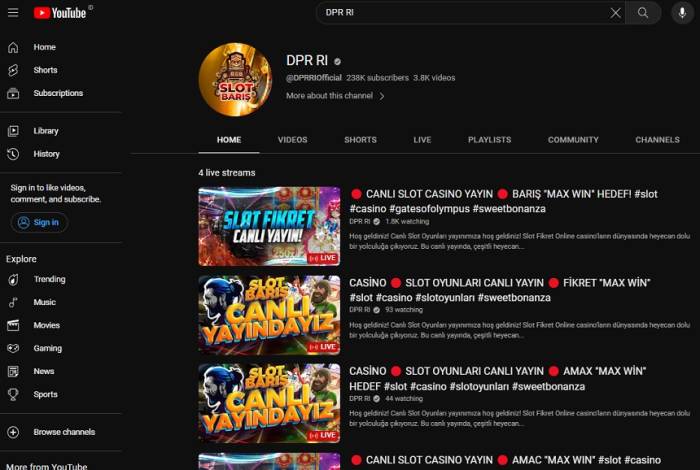Click Music label in Explore section
The width and height of the screenshot is (700, 470).
45,302
